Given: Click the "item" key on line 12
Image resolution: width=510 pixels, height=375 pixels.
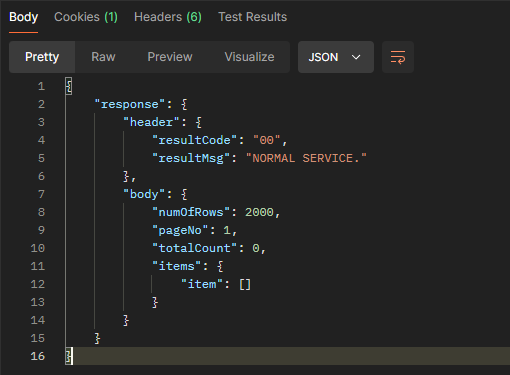Looking at the screenshot, I should point(202,284).
